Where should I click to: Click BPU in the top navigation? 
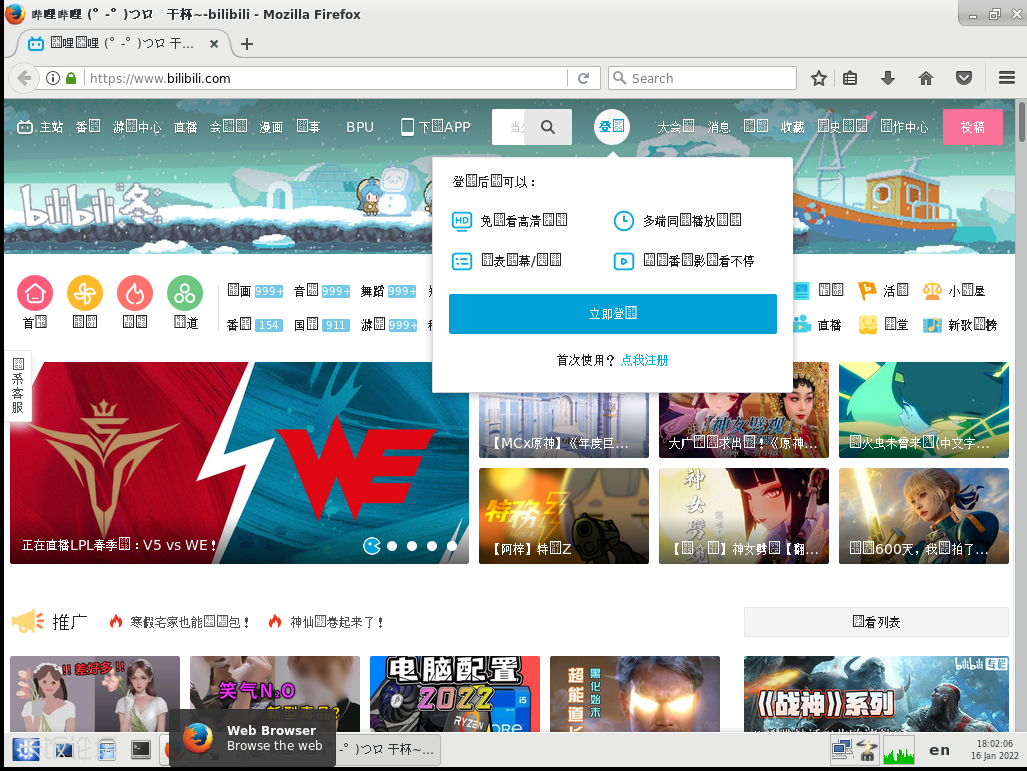point(360,127)
